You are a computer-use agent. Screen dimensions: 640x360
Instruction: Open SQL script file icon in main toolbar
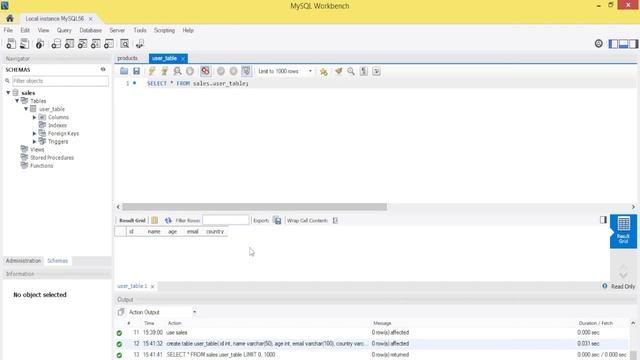click(24, 44)
